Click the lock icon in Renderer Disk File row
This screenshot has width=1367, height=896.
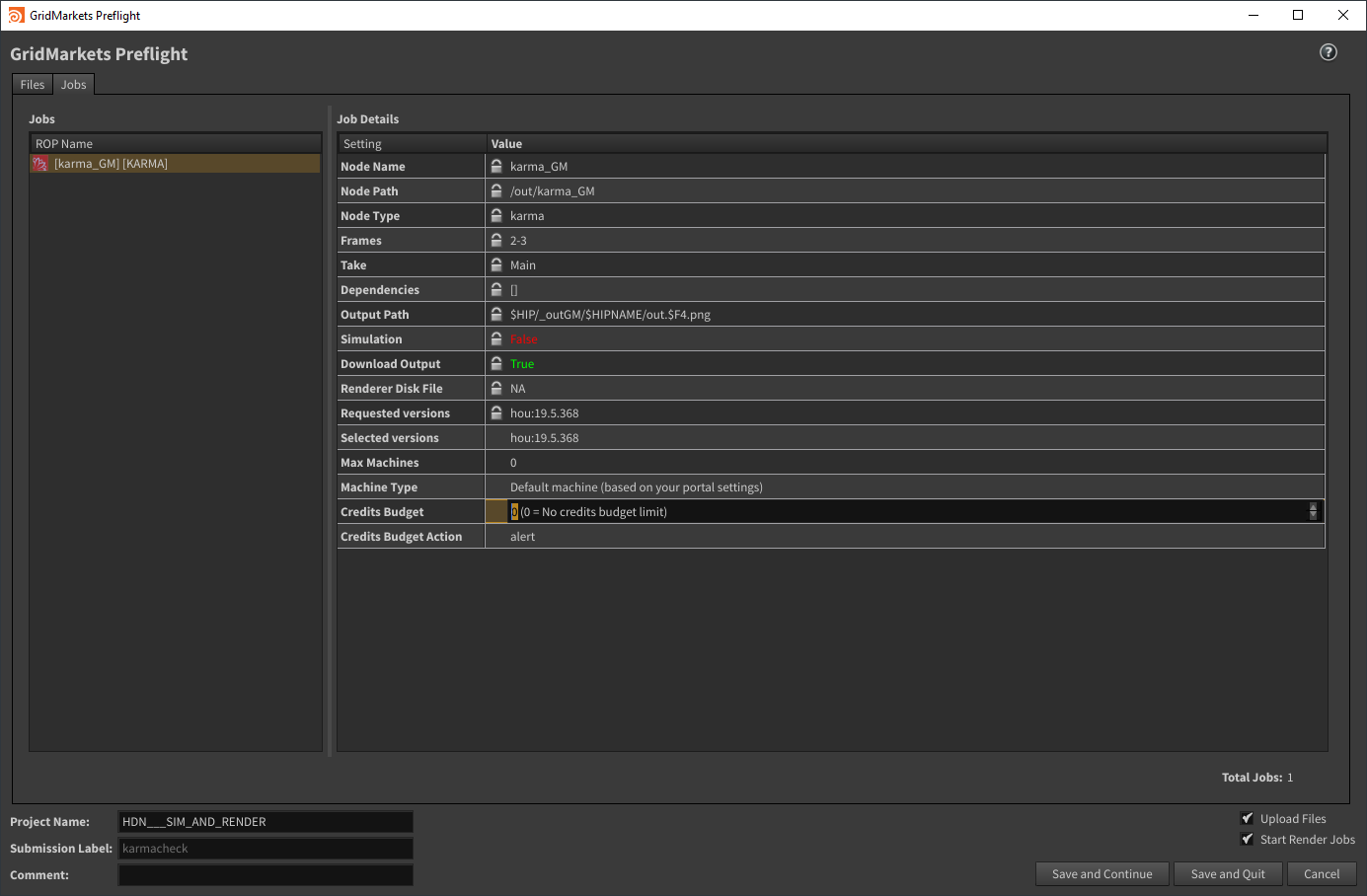496,388
